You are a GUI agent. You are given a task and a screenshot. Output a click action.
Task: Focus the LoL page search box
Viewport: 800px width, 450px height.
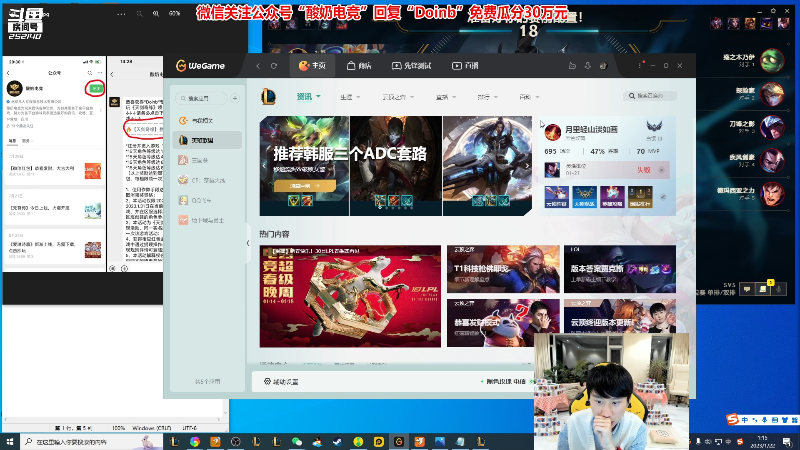(650, 96)
